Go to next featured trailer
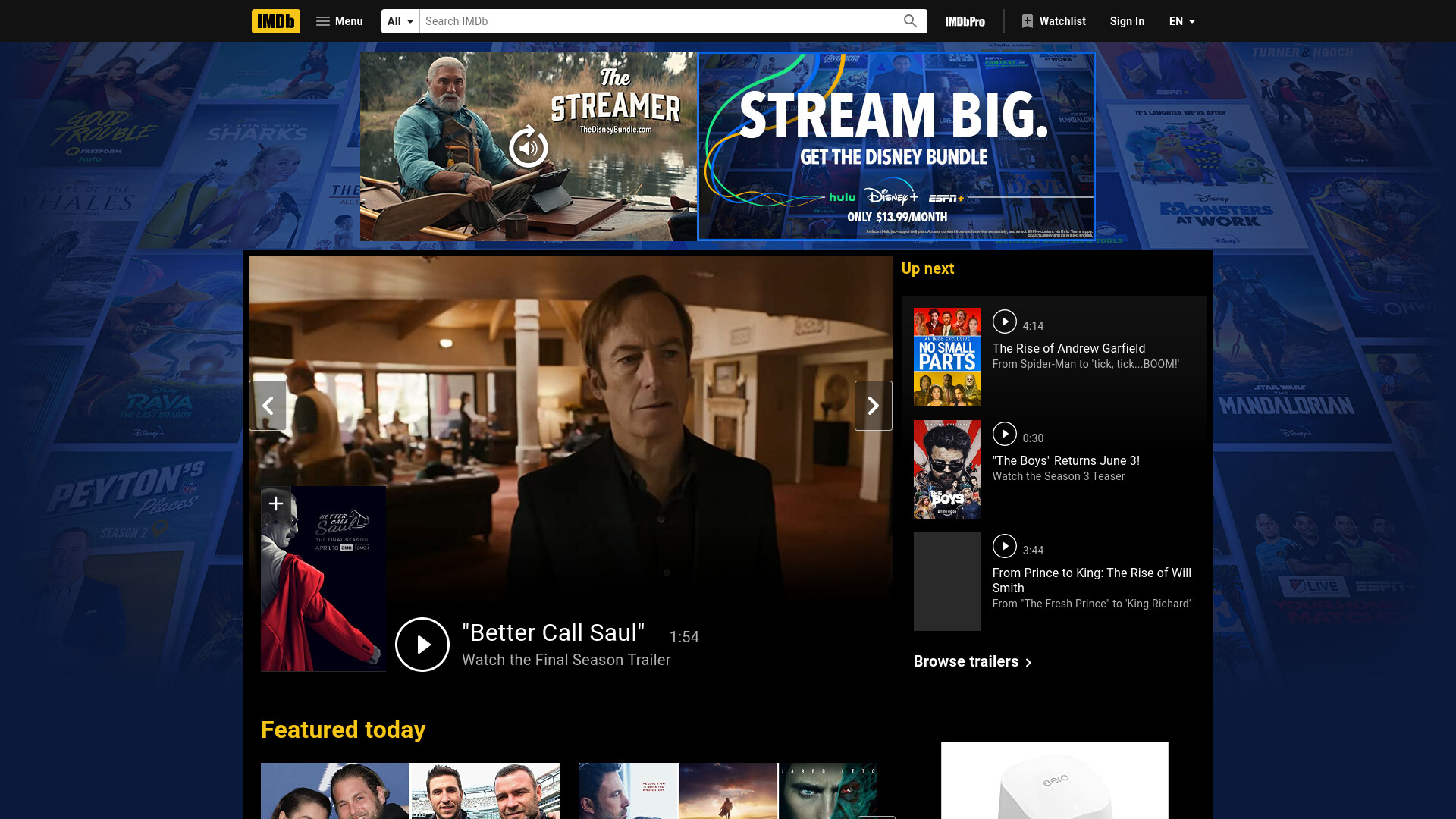Viewport: 1456px width, 819px height. [x=873, y=406]
